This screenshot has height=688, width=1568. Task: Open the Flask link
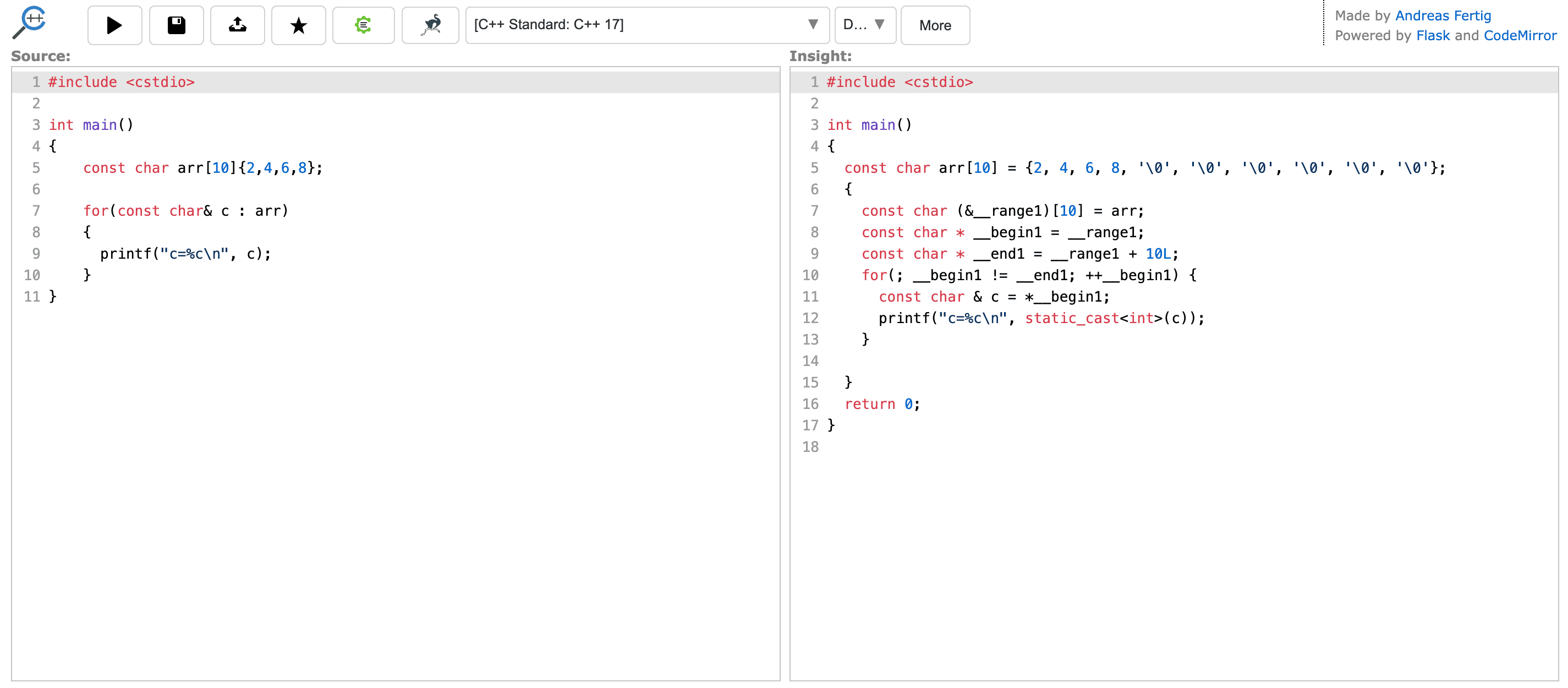click(x=1433, y=35)
